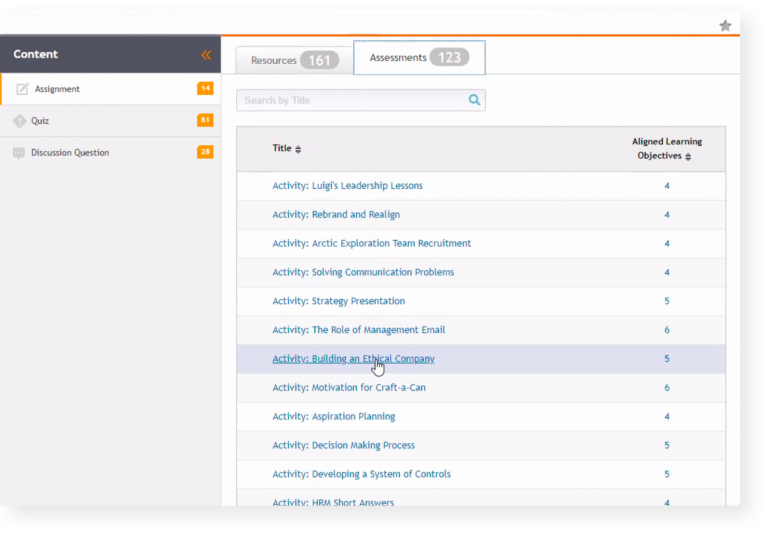Click the search magnifier icon
Viewport: 768px width, 533px height.
[x=474, y=100]
